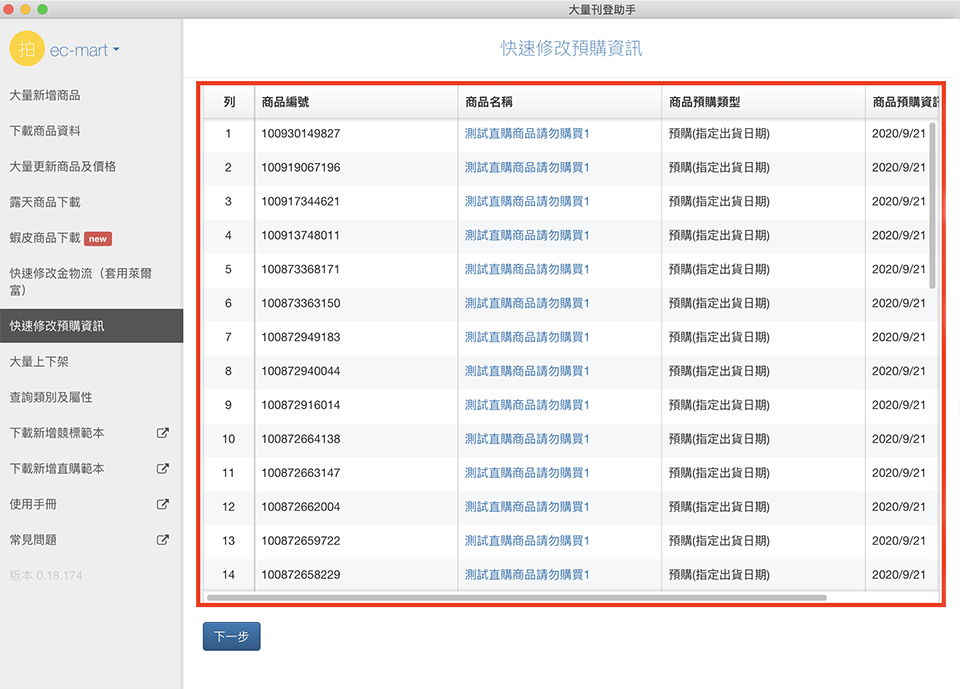Open 露天商品下載 sidebar item

point(45,202)
